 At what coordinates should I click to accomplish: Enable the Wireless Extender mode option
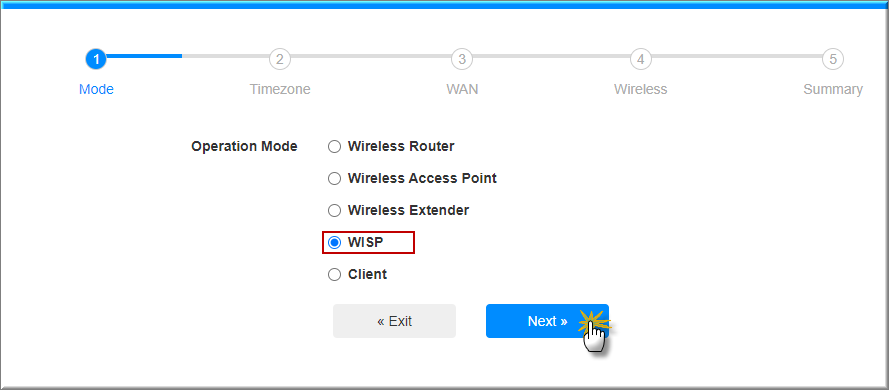tap(335, 211)
